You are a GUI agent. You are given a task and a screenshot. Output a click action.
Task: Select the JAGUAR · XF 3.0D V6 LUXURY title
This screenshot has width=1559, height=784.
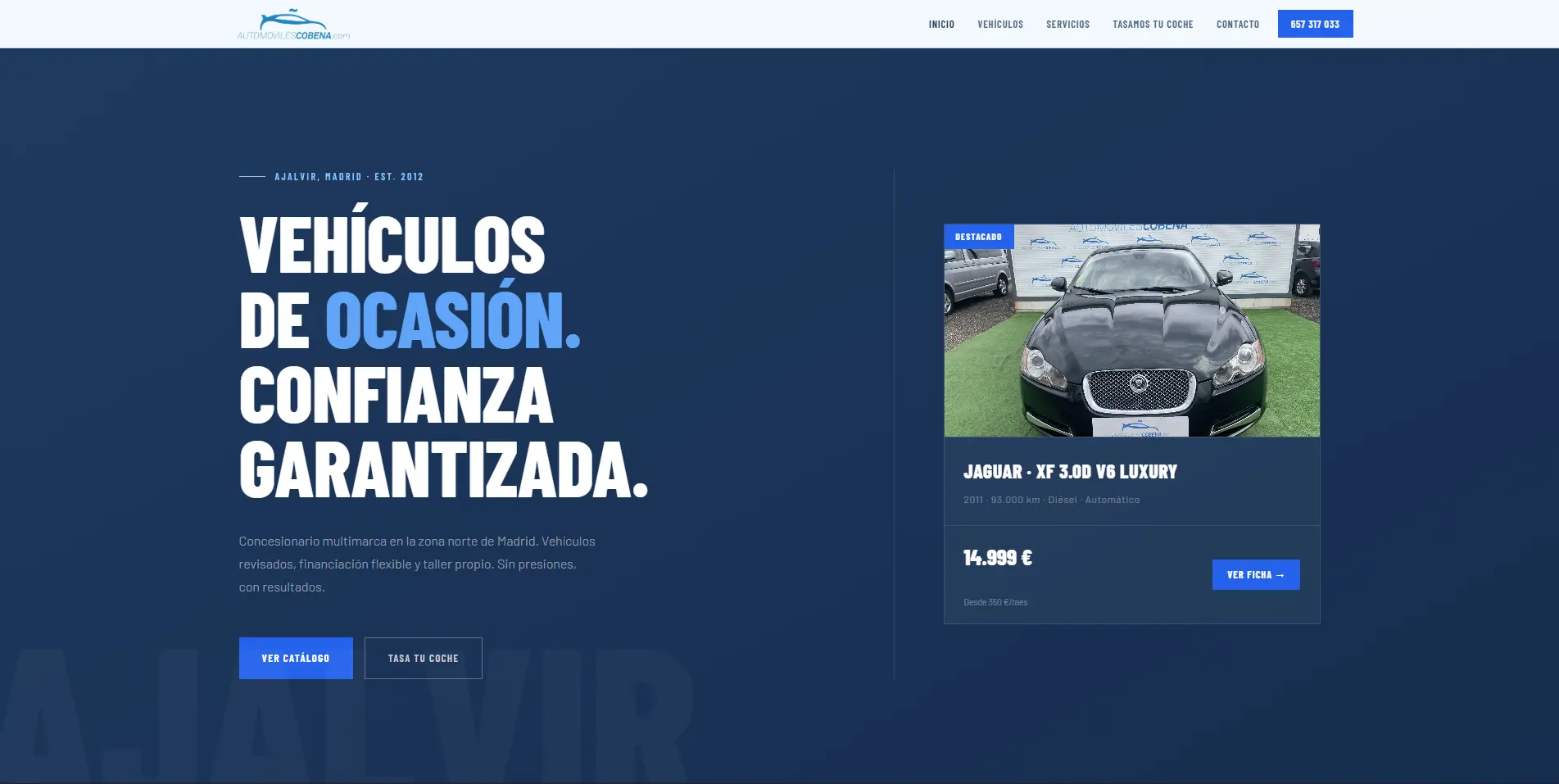pos(1070,472)
